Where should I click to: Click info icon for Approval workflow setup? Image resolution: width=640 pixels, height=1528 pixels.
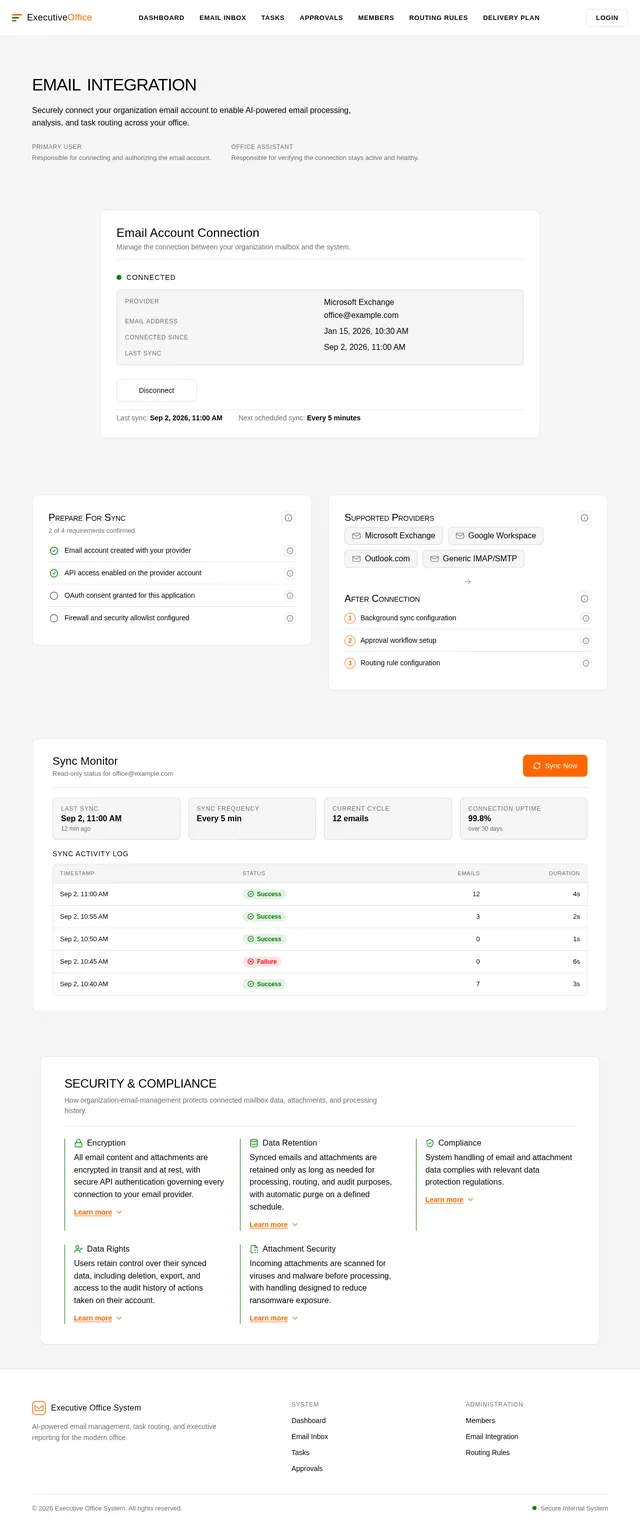[x=586, y=641]
